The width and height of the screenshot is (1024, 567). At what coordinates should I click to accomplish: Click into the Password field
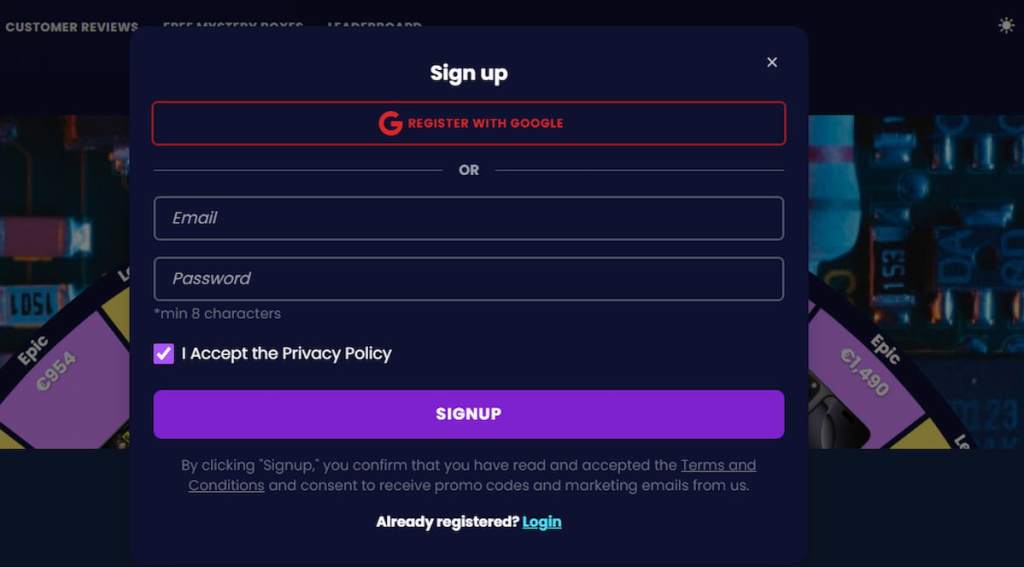468,279
